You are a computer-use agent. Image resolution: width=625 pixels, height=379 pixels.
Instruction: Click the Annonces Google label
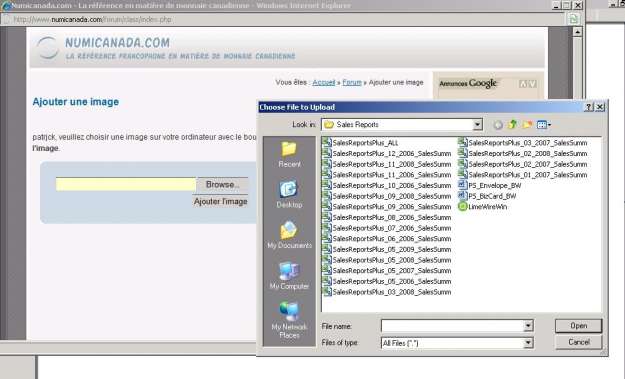[468, 83]
